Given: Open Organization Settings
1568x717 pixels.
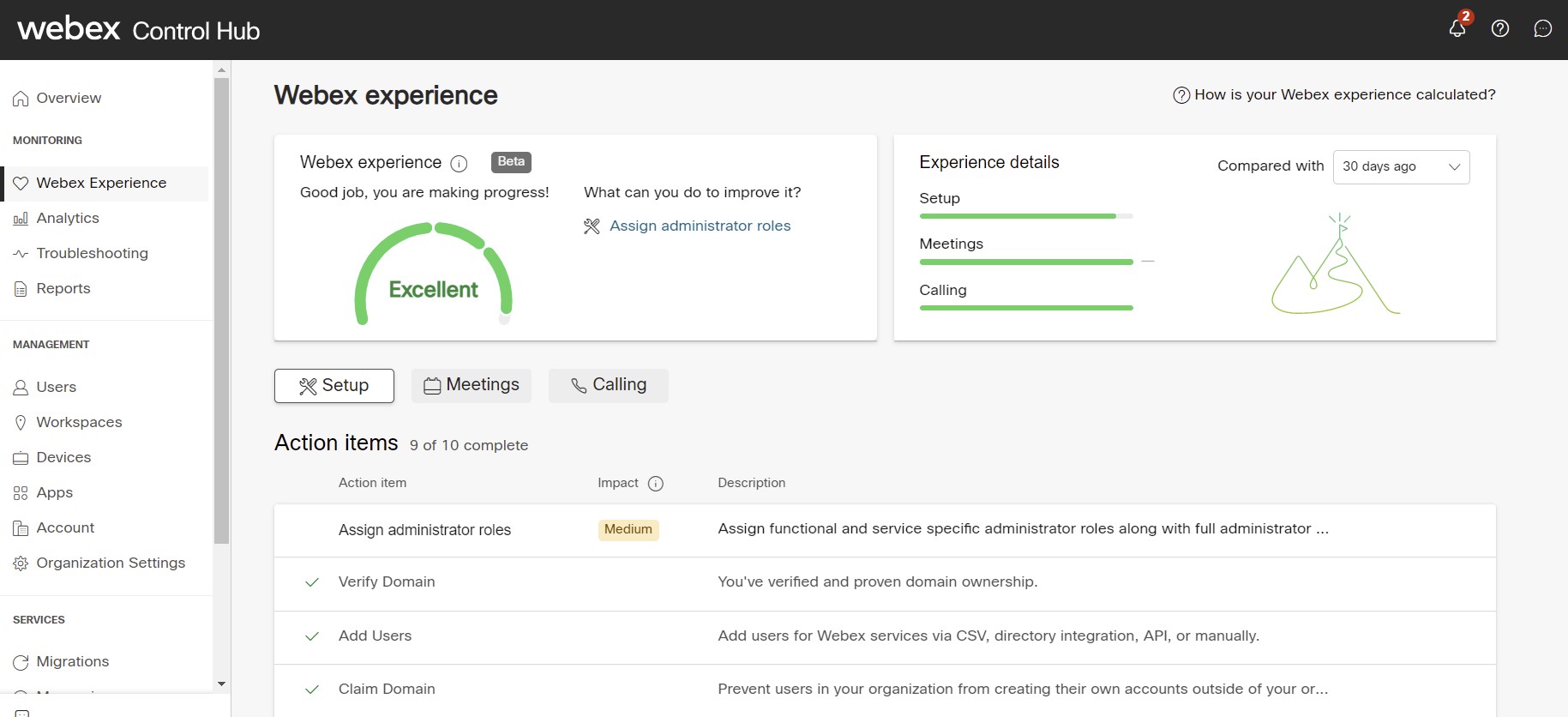Looking at the screenshot, I should point(111,563).
